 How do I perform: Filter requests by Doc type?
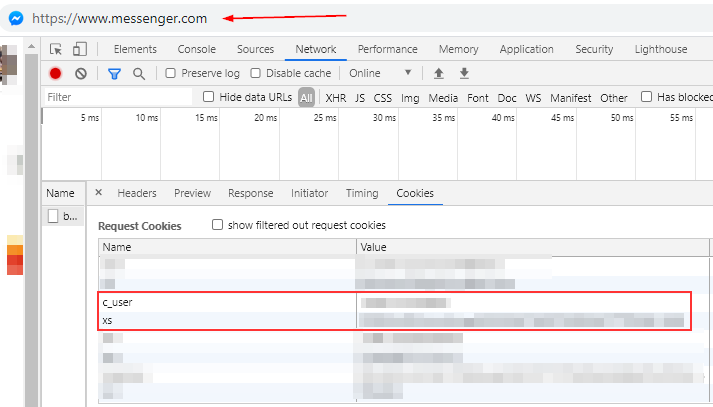[x=507, y=98]
